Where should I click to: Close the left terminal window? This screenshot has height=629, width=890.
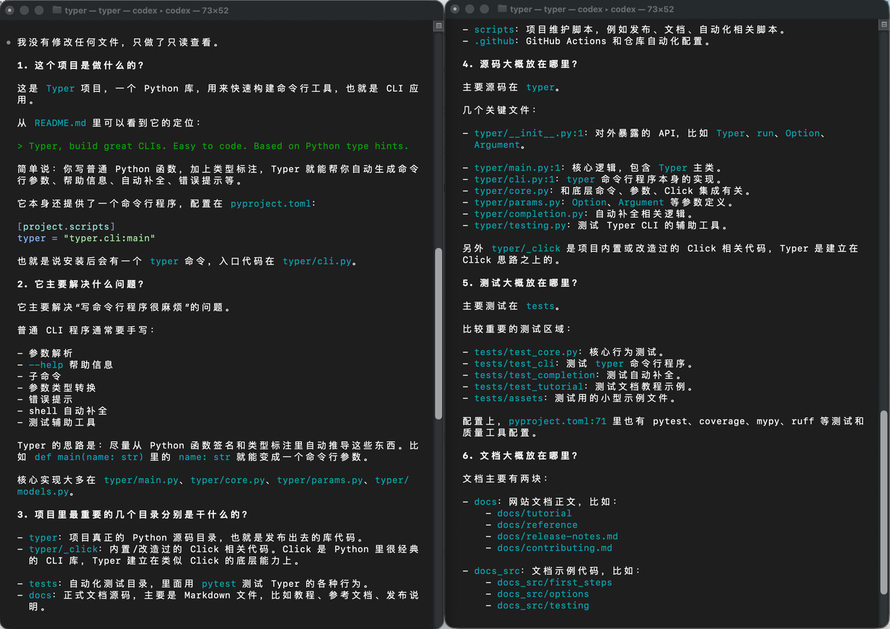click(10, 10)
